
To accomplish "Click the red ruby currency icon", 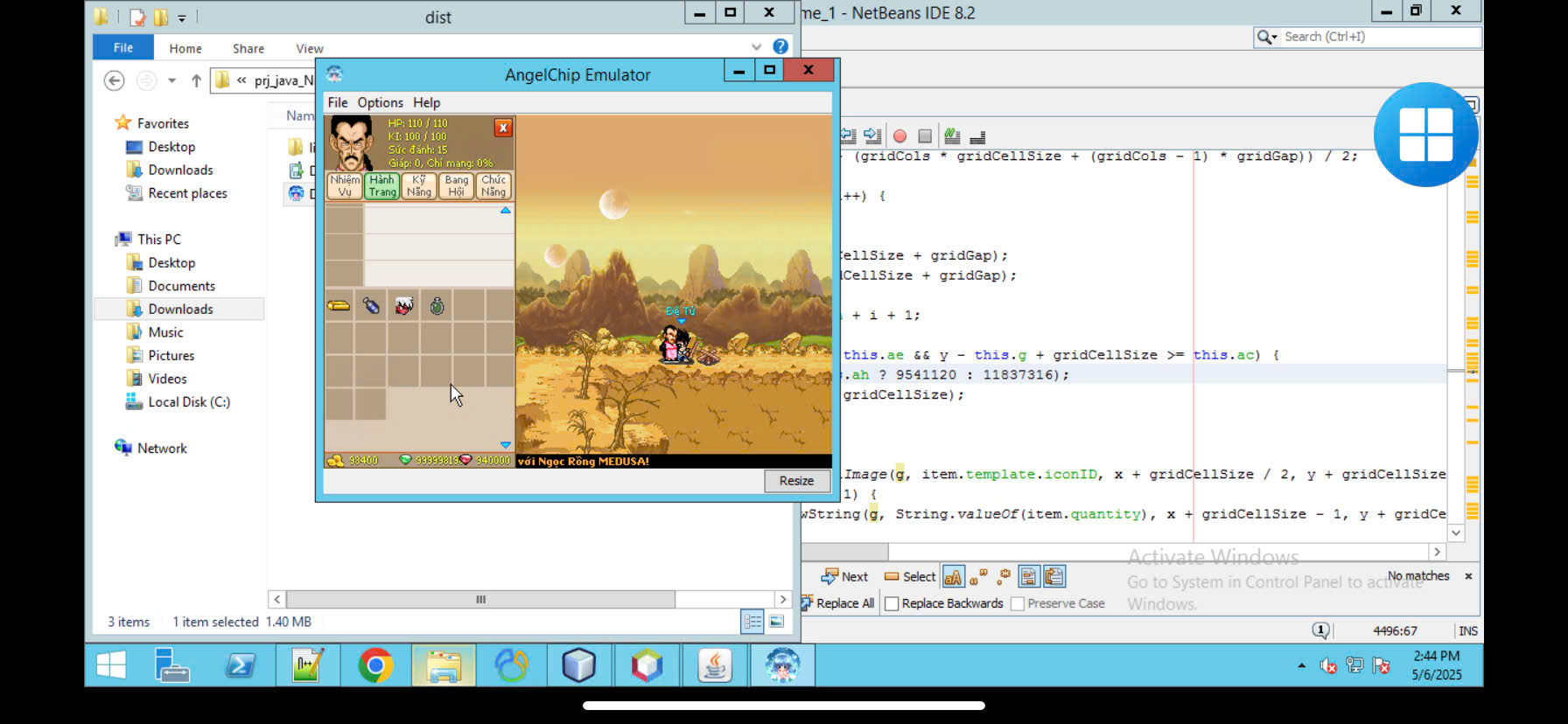I will point(465,460).
